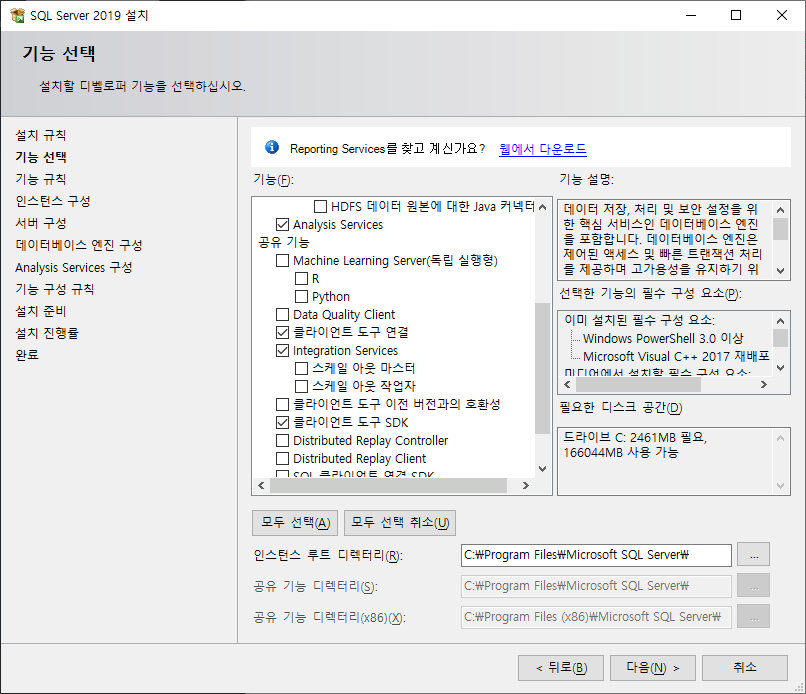The height and width of the screenshot is (694, 806).
Task: Uncheck 클라이언트 도구 SDK checkbox
Action: [282, 423]
